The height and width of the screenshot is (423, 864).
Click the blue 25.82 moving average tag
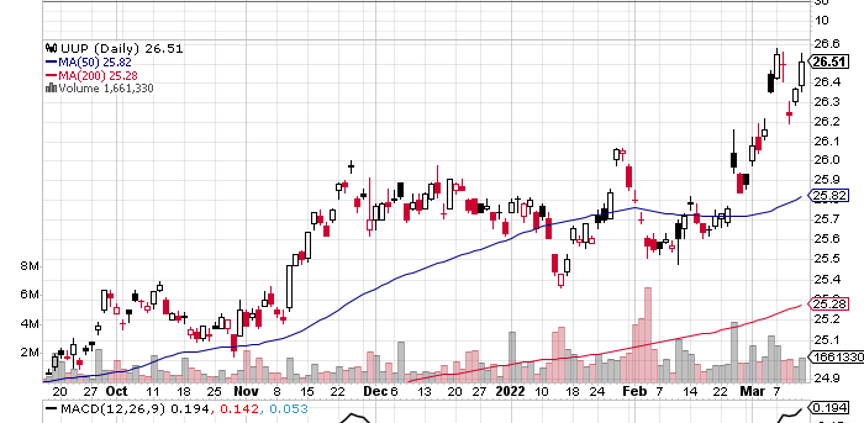pos(829,196)
